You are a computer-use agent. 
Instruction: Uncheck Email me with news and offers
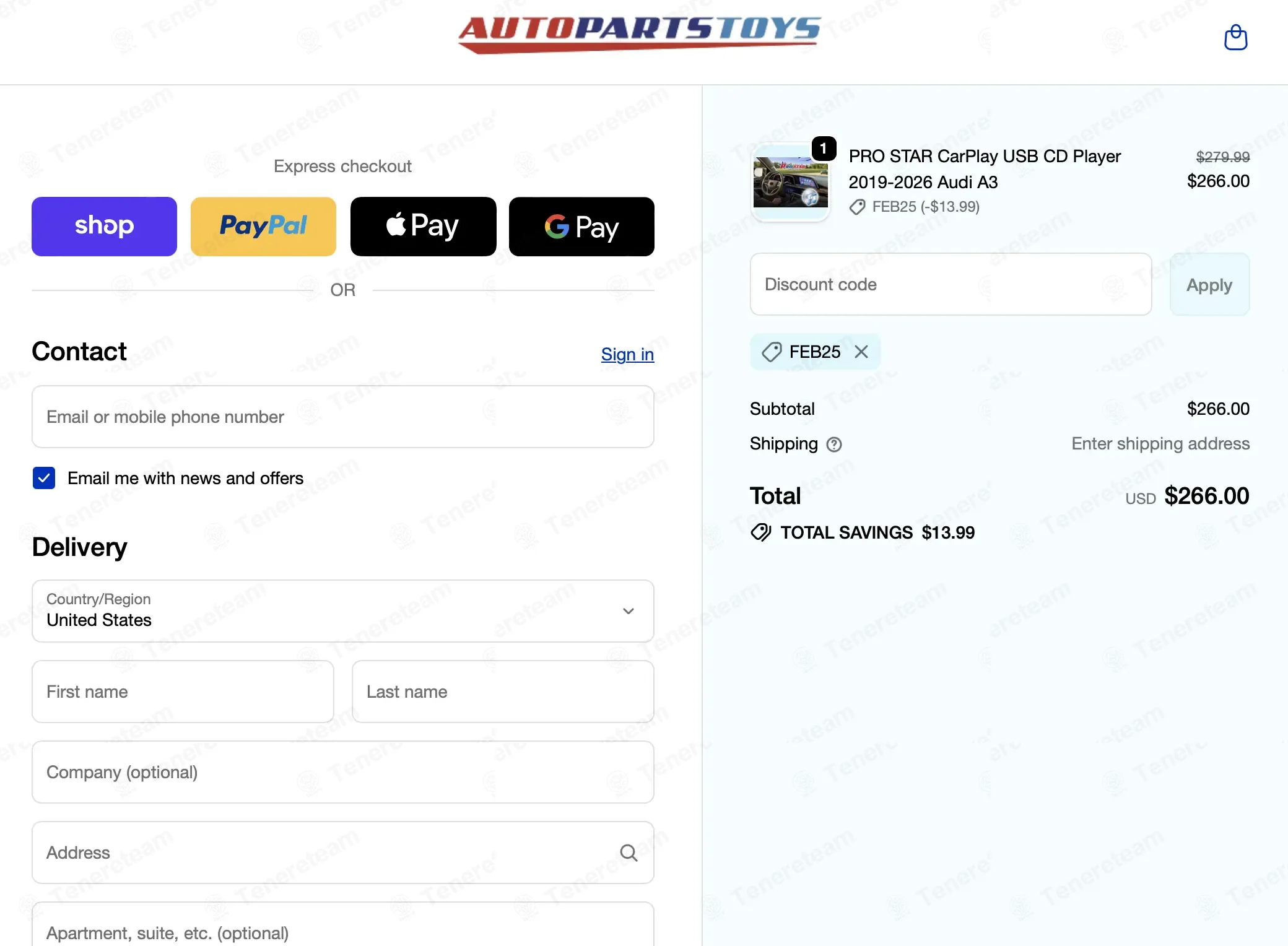pos(44,478)
